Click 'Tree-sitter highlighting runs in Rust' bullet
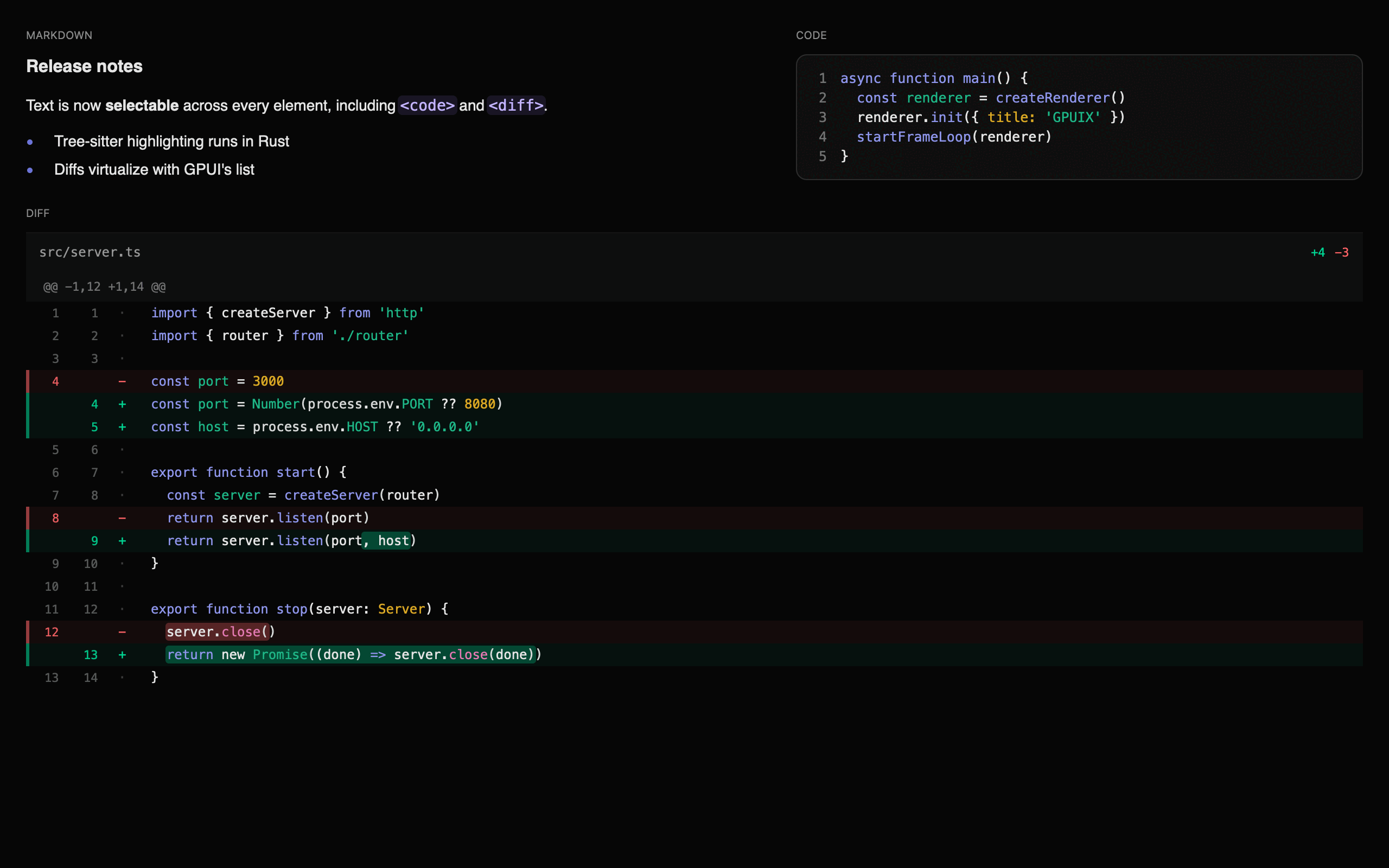 coord(171,141)
